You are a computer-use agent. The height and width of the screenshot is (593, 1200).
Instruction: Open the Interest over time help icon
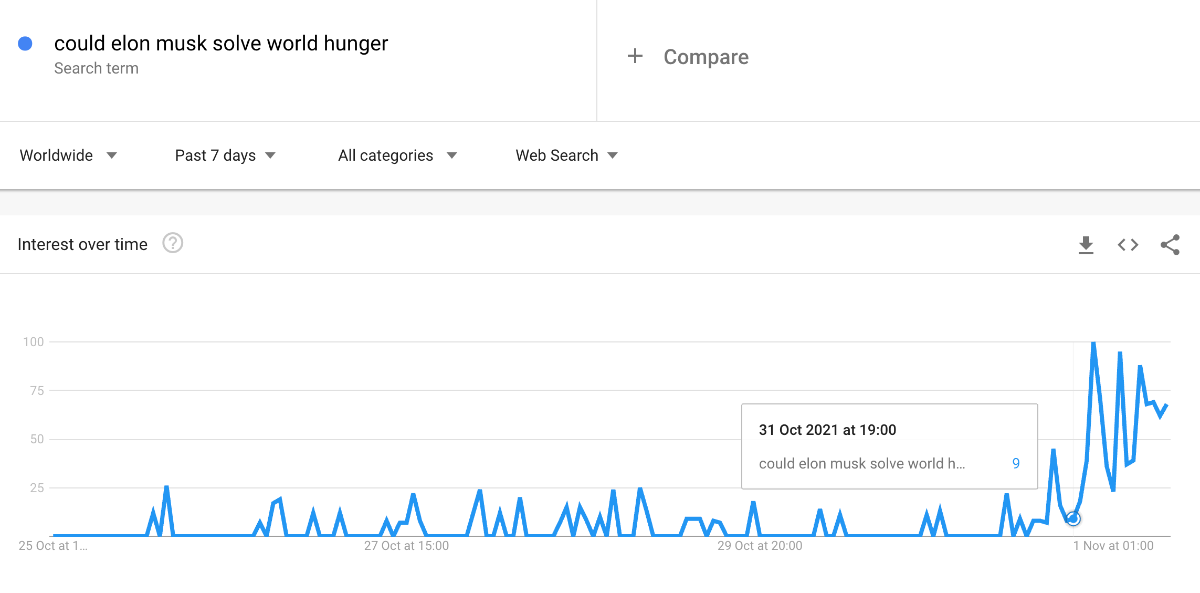click(173, 243)
